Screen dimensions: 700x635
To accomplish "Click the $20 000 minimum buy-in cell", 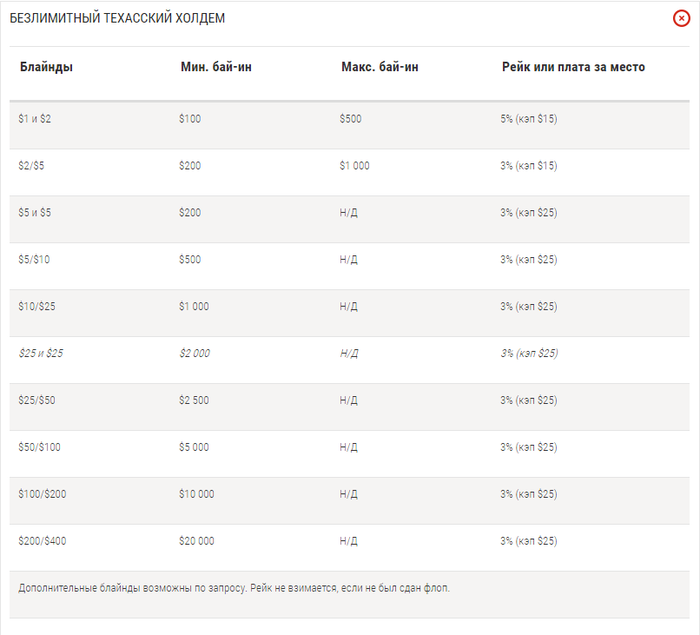I will [x=196, y=541].
